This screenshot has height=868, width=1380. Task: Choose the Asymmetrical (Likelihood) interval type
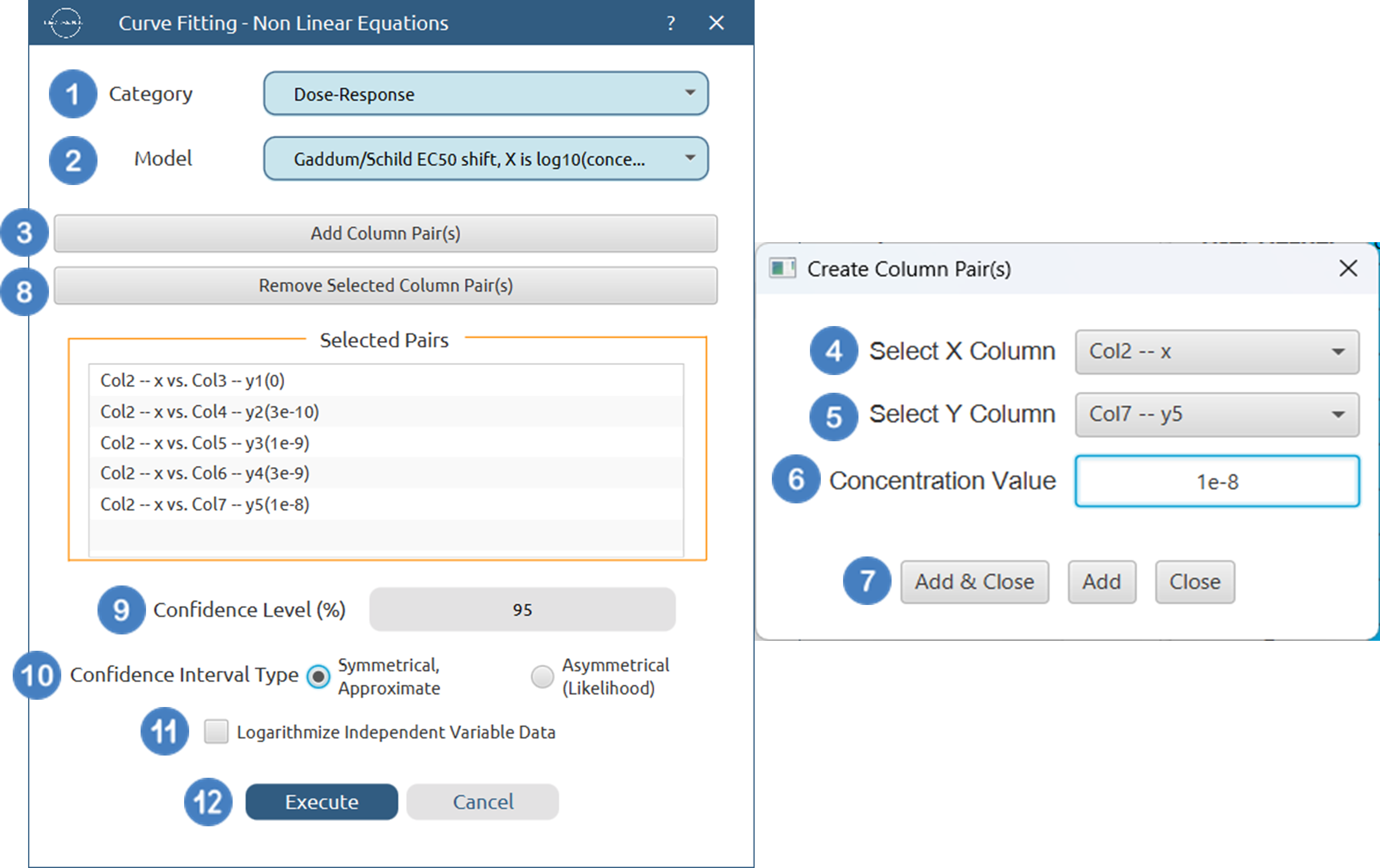(541, 677)
